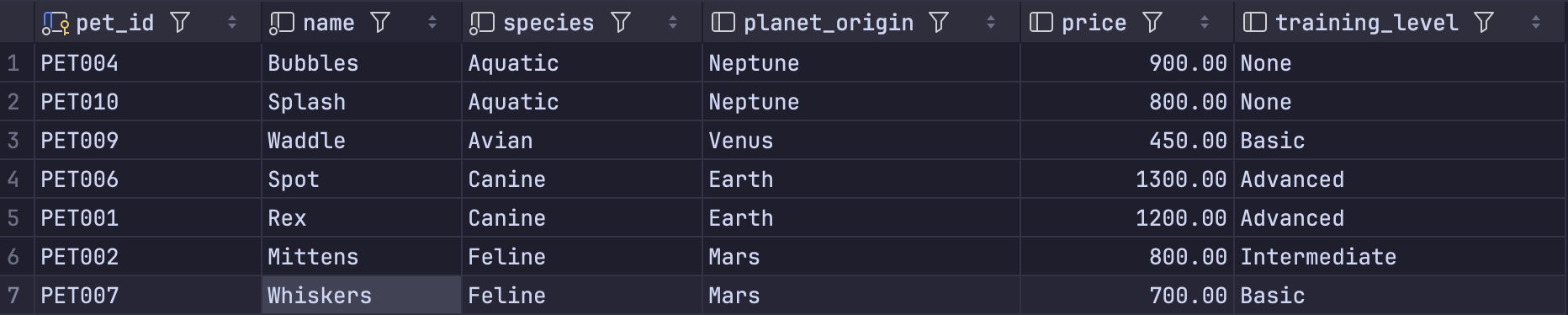Open filter for price column
1568x315 pixels.
pyautogui.click(x=1152, y=23)
